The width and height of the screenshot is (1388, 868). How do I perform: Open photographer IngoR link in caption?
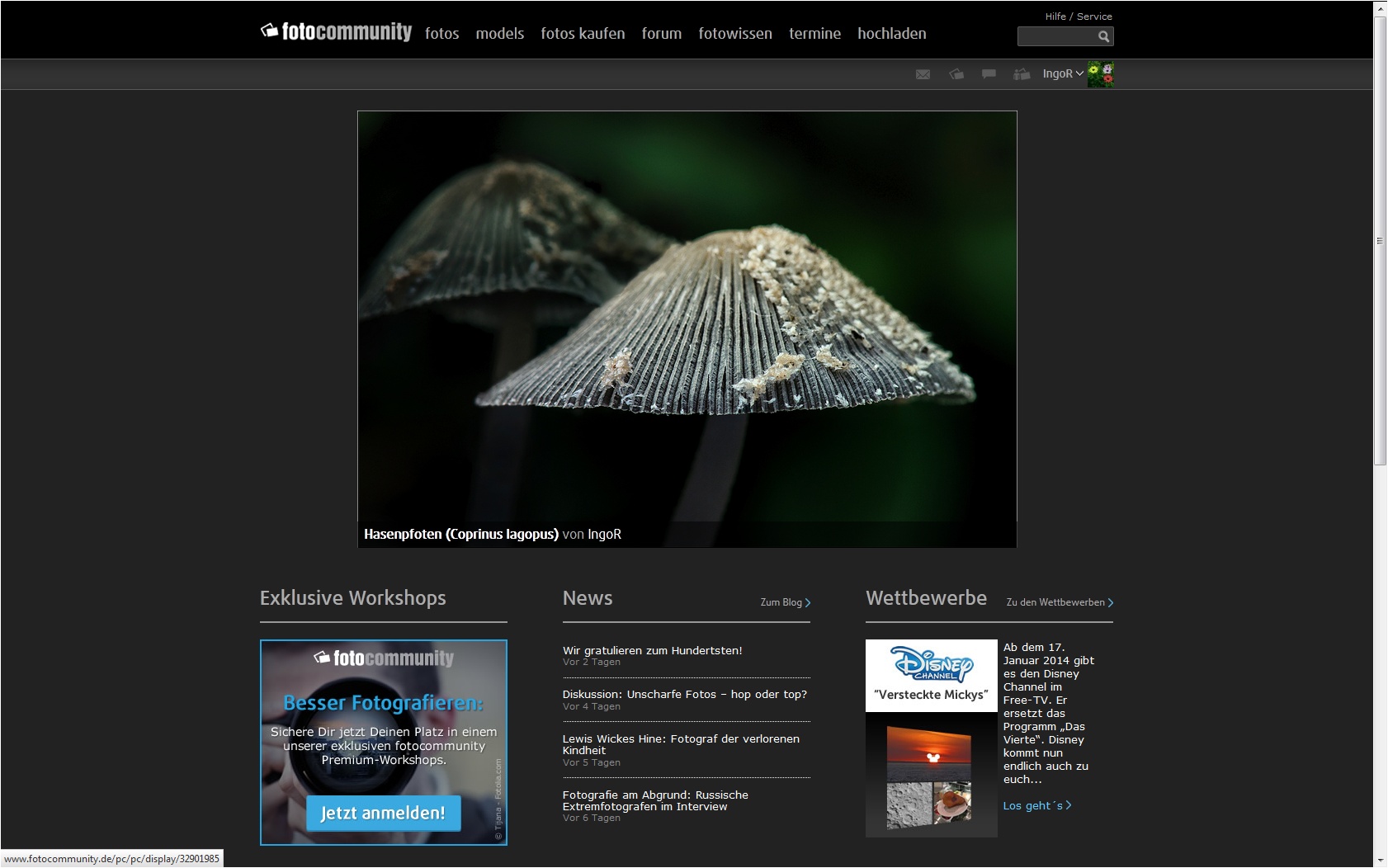pos(604,534)
